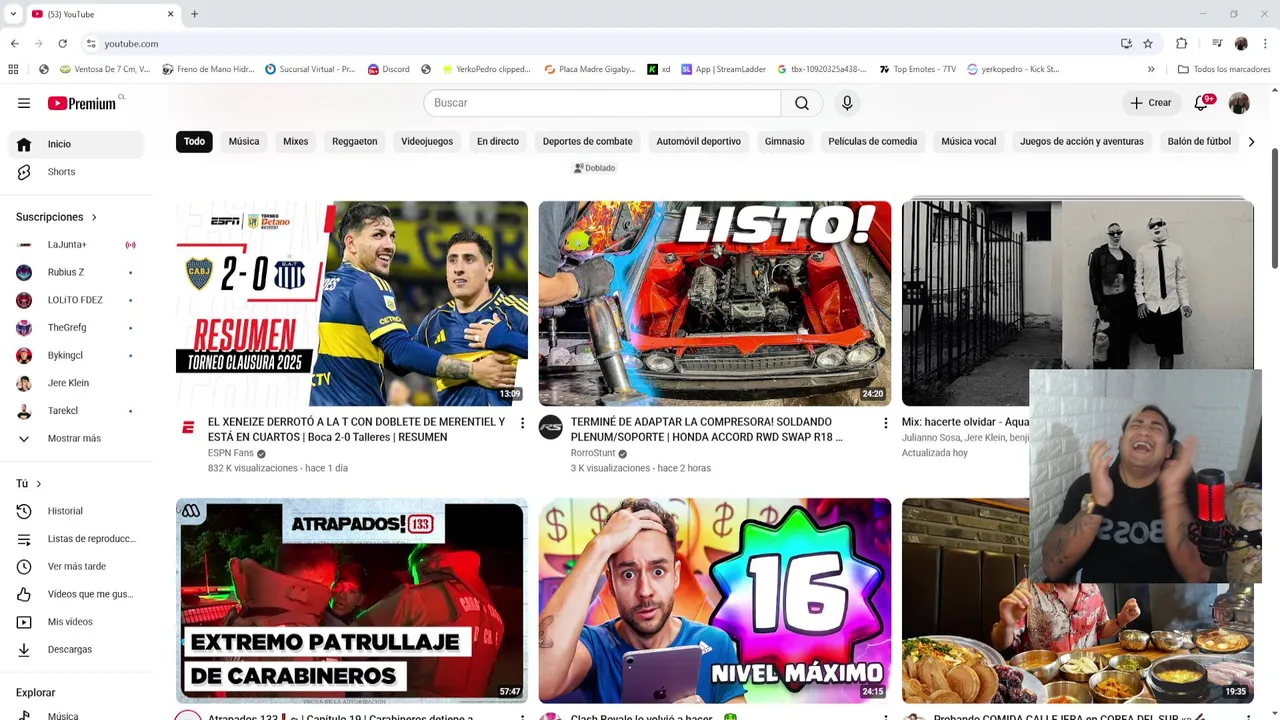Image resolution: width=1280 pixels, height=720 pixels.
Task: Open a new browser tab
Action: pyautogui.click(x=194, y=14)
